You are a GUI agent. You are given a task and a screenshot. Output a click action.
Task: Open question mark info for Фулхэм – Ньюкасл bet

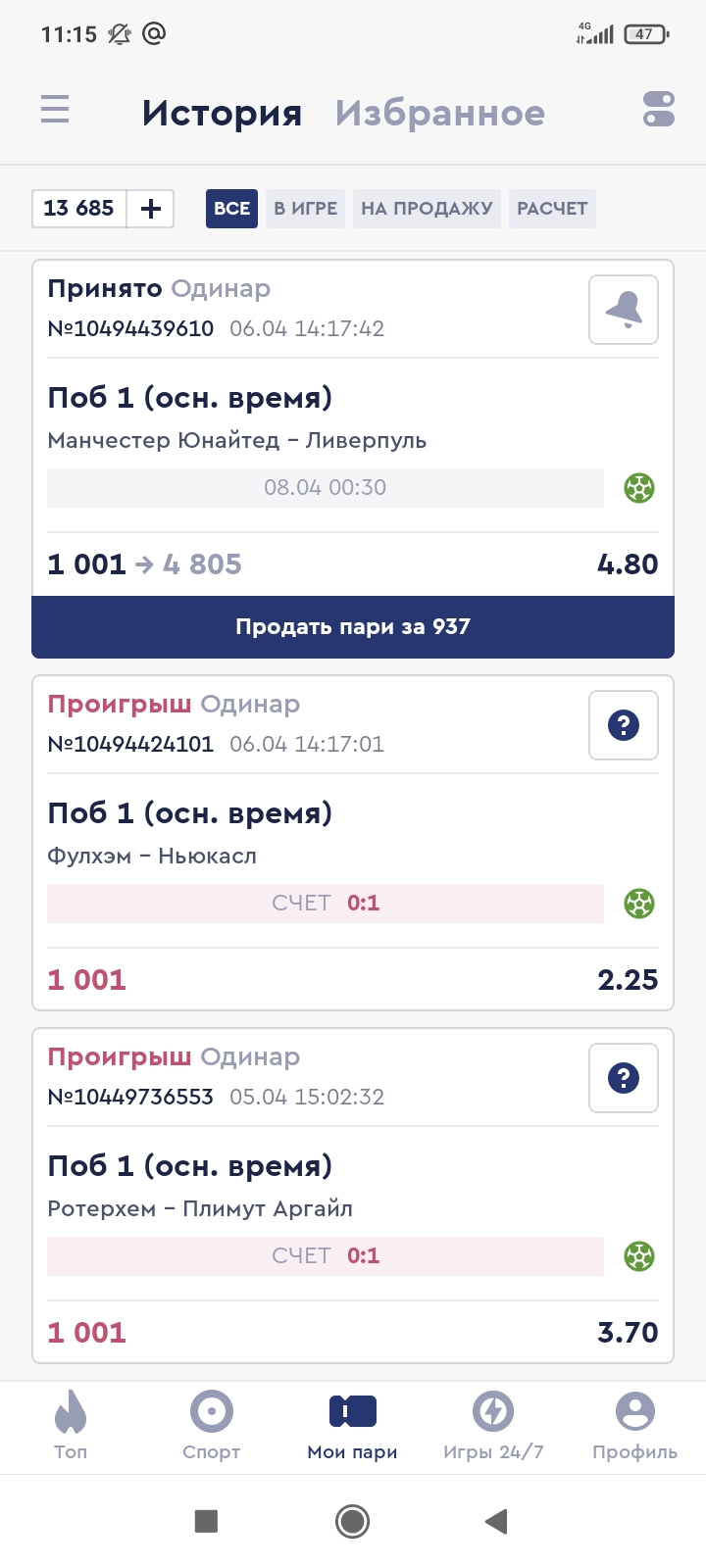[624, 725]
